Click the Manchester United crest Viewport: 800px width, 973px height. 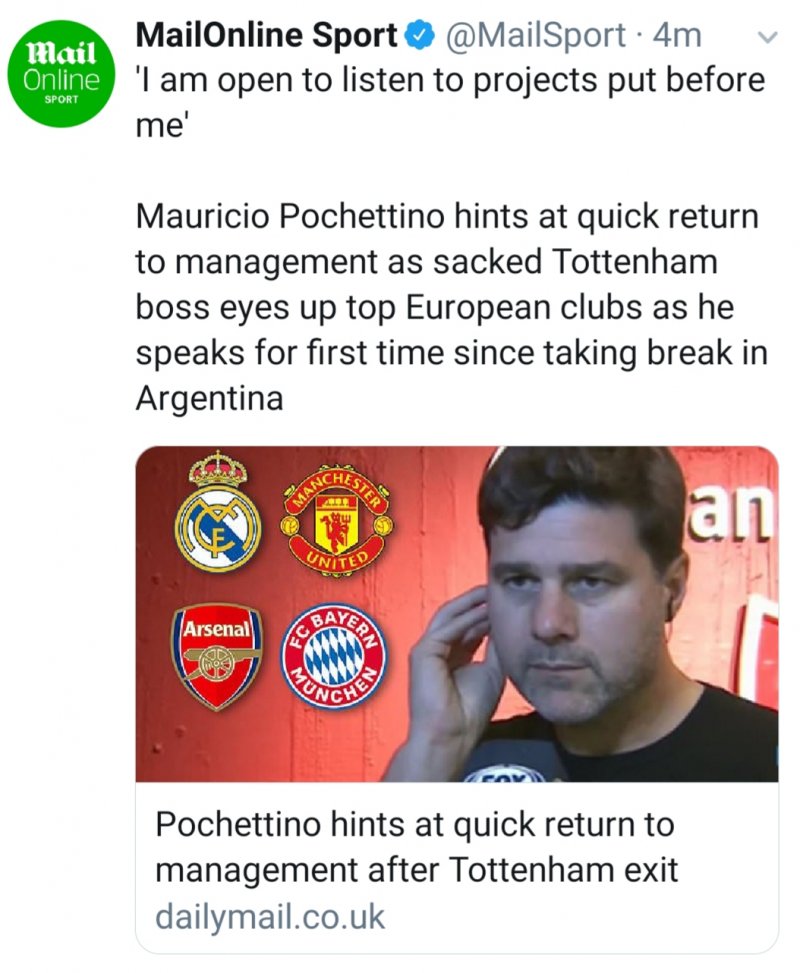coord(336,520)
